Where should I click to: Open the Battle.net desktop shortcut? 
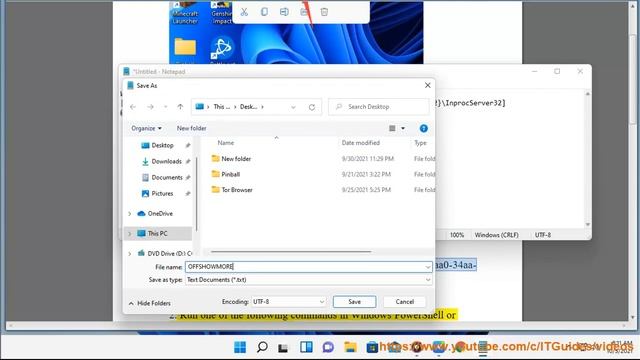click(221, 49)
